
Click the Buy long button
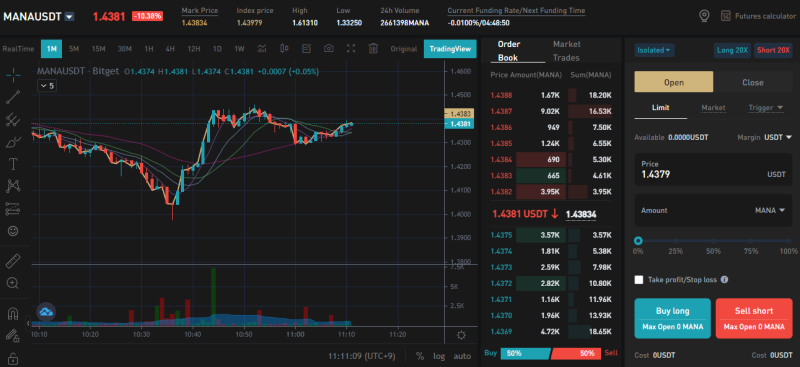pyautogui.click(x=672, y=318)
